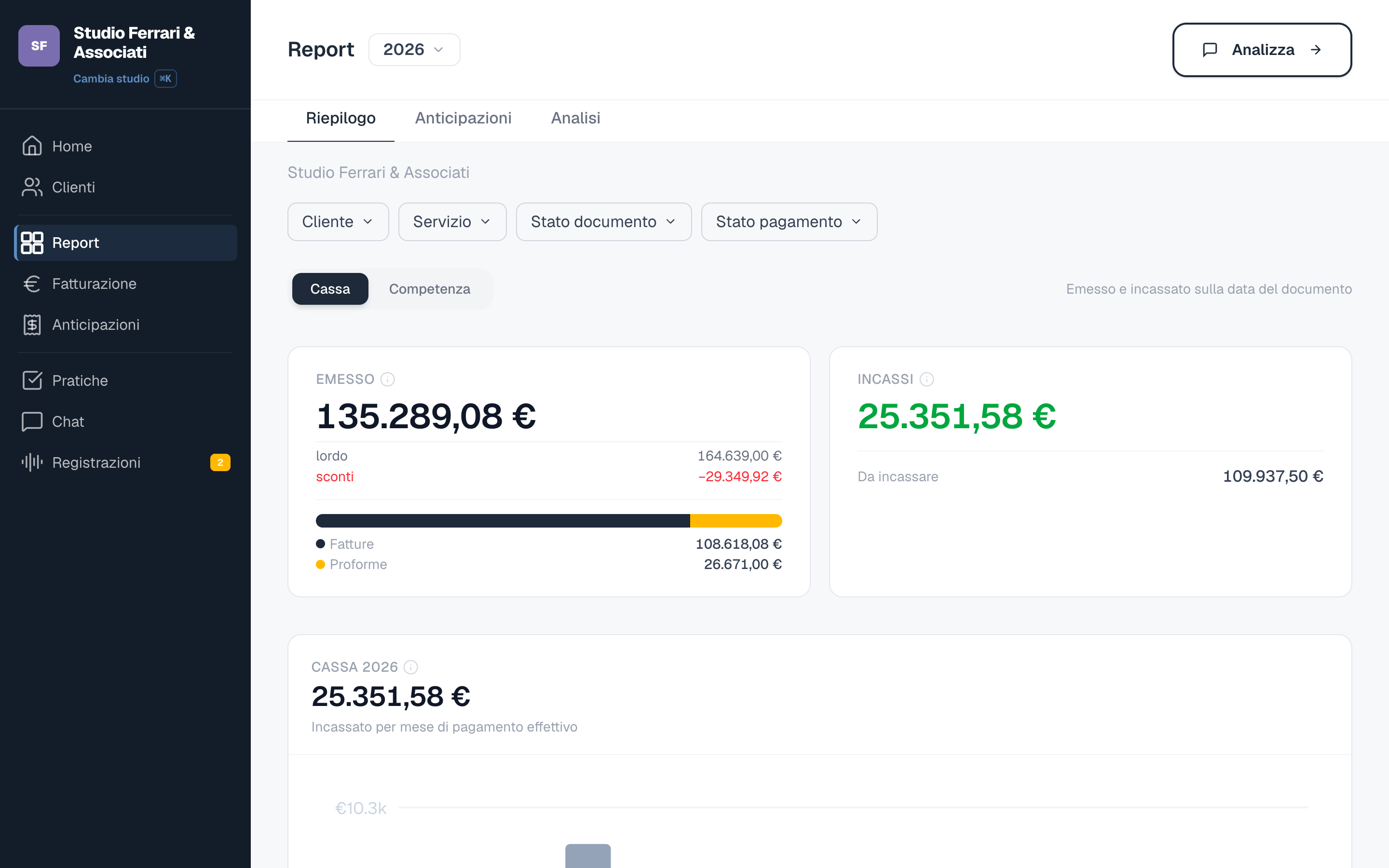Click the yellow Proforme legend dot
The image size is (1389, 868).
321,564
